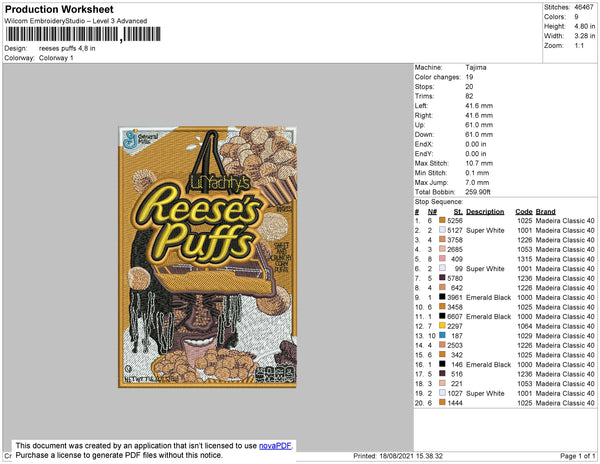Screen dimensions: 600x464
Task: Open the novaPDF link in the notice
Action: pos(275,446)
